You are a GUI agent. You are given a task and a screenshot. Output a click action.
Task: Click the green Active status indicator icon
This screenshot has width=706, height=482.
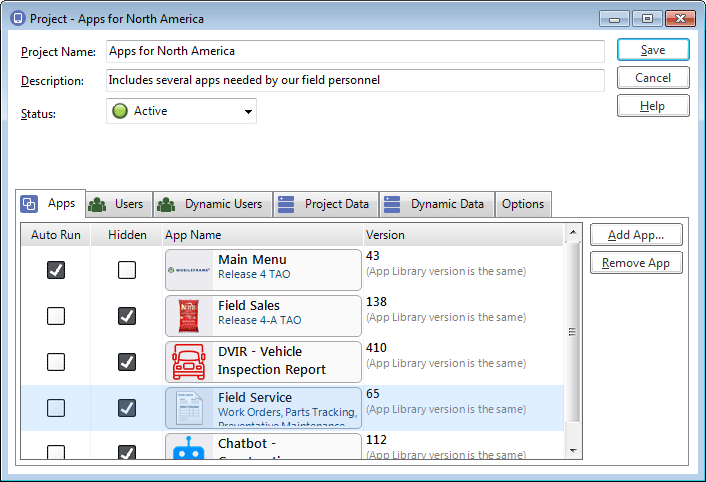point(120,111)
